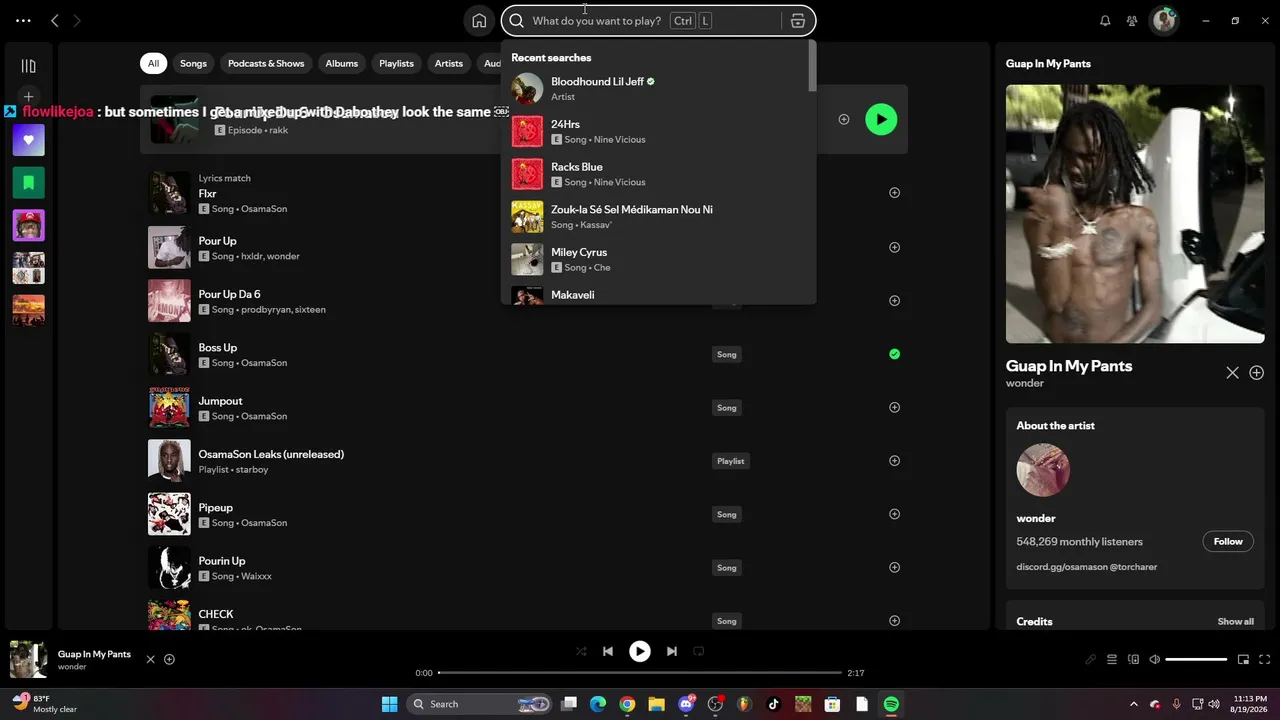Open Liked Songs in sidebar

(28, 140)
